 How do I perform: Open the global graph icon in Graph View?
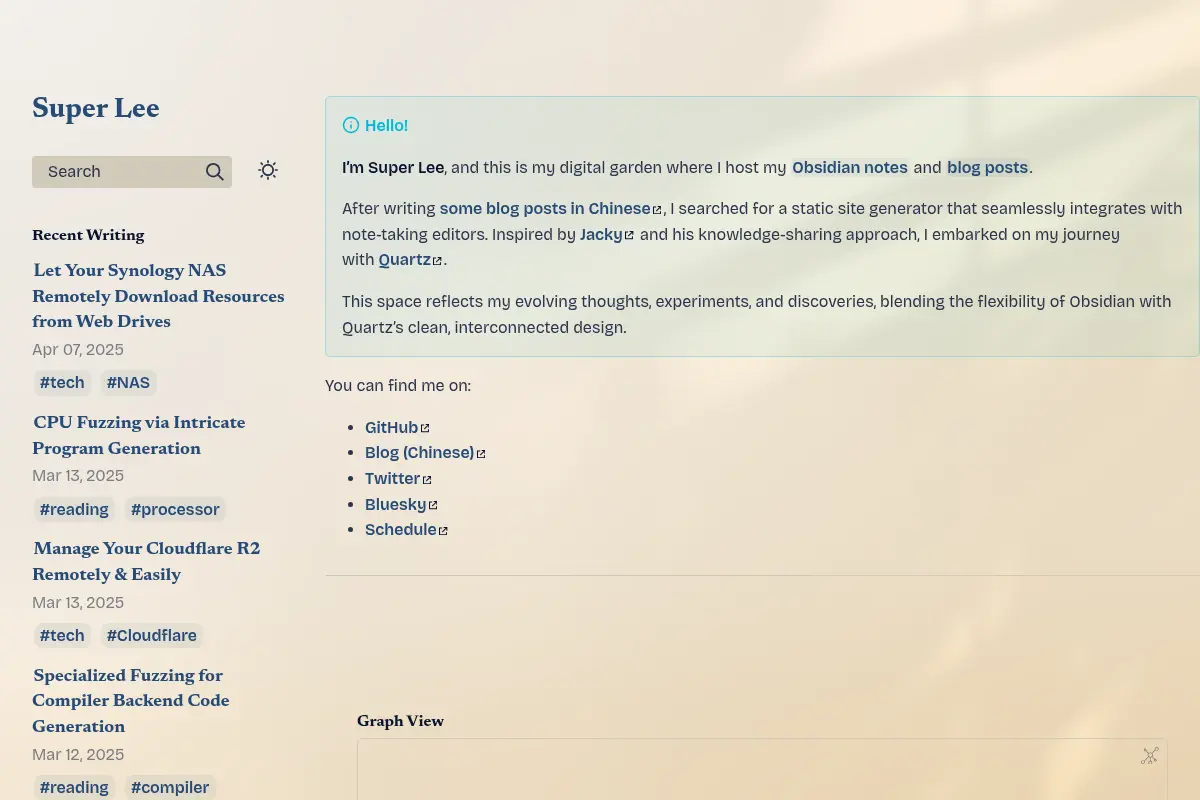(x=1150, y=756)
